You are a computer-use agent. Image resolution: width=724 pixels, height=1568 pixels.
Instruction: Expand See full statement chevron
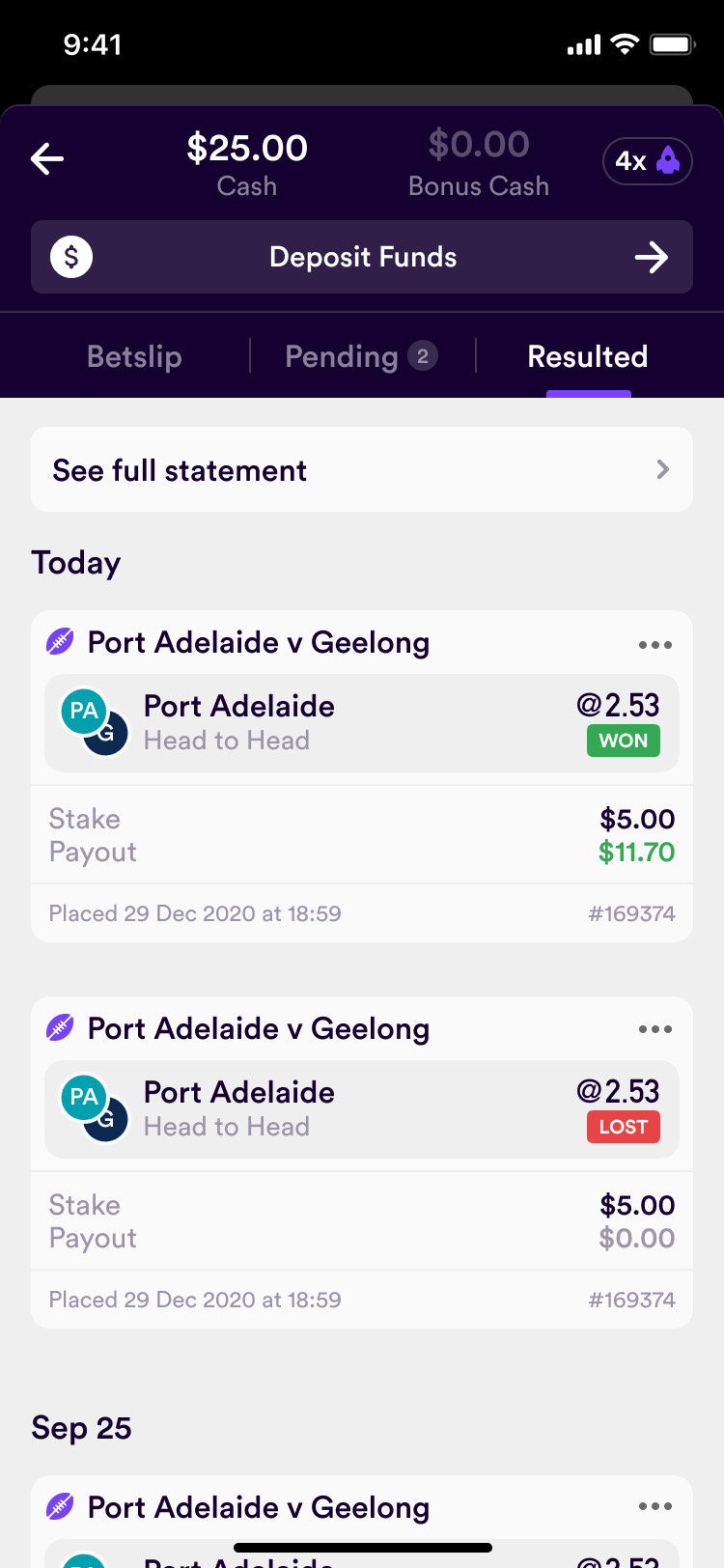[x=662, y=469]
